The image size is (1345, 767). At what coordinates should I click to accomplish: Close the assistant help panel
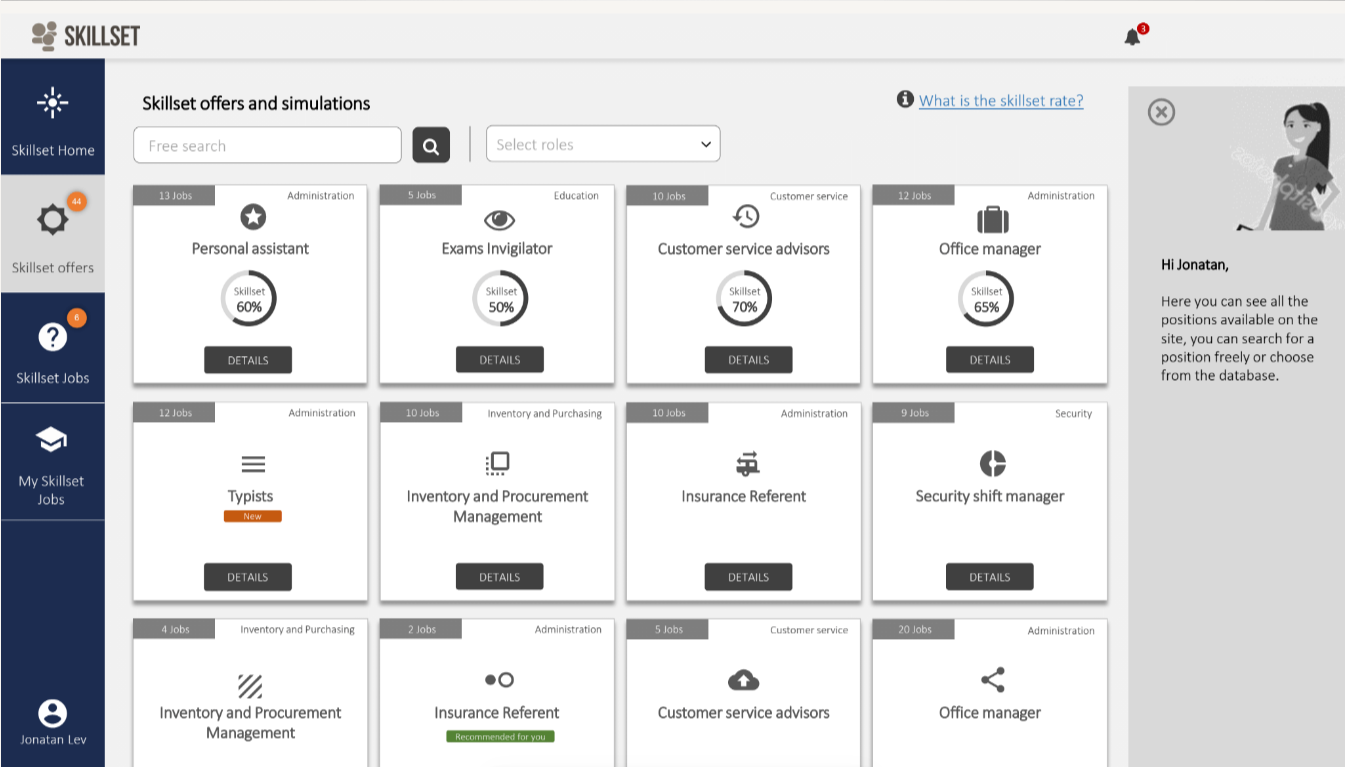coord(1161,112)
